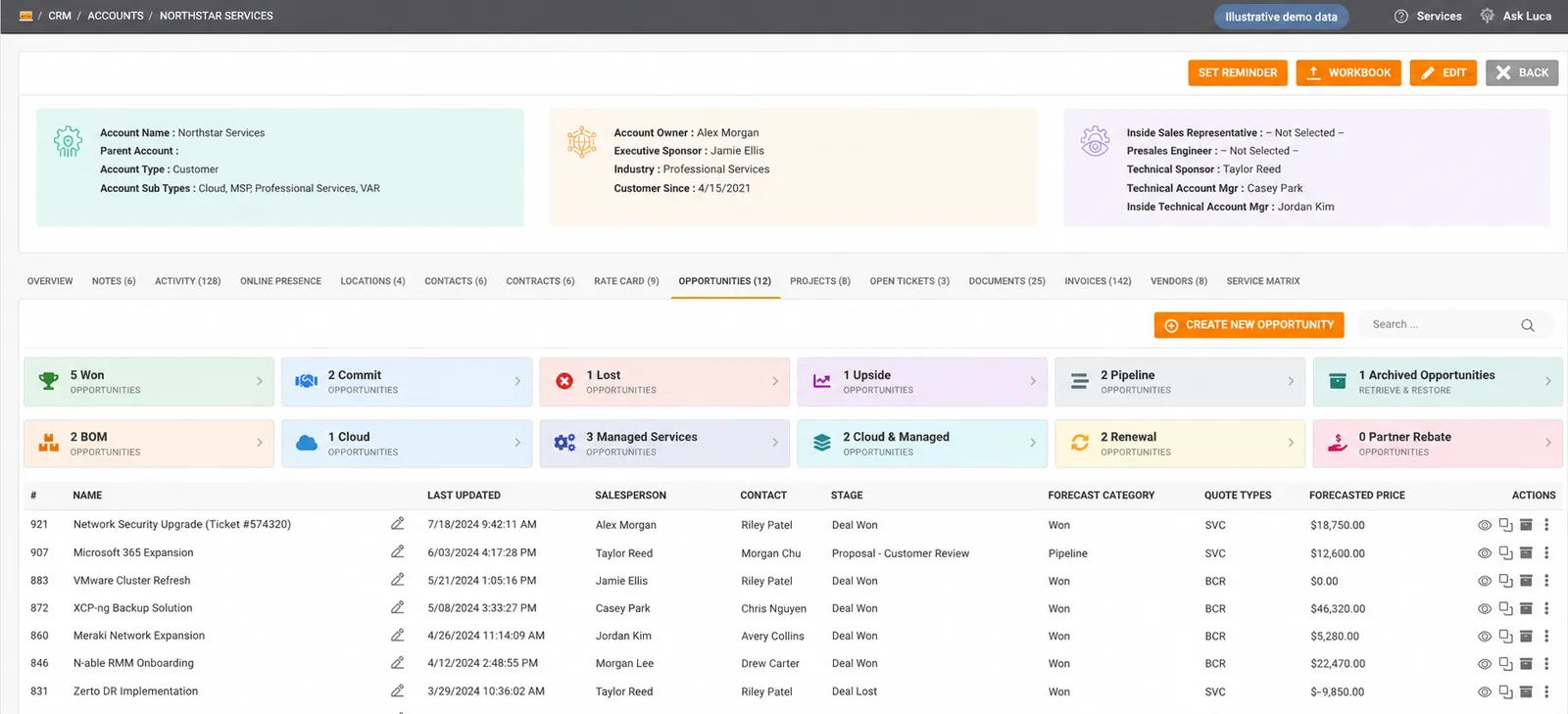View the N-able RMM Onboarding opportunity

(x=1485, y=663)
